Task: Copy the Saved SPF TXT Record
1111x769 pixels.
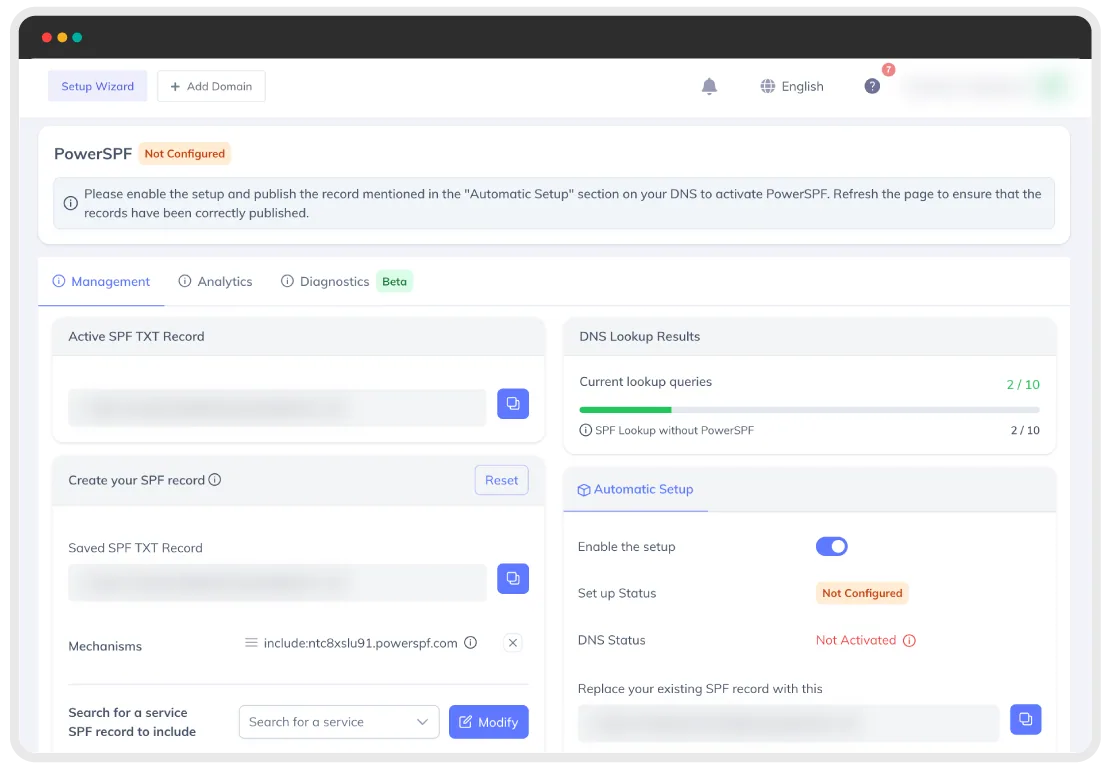Action: pos(512,578)
